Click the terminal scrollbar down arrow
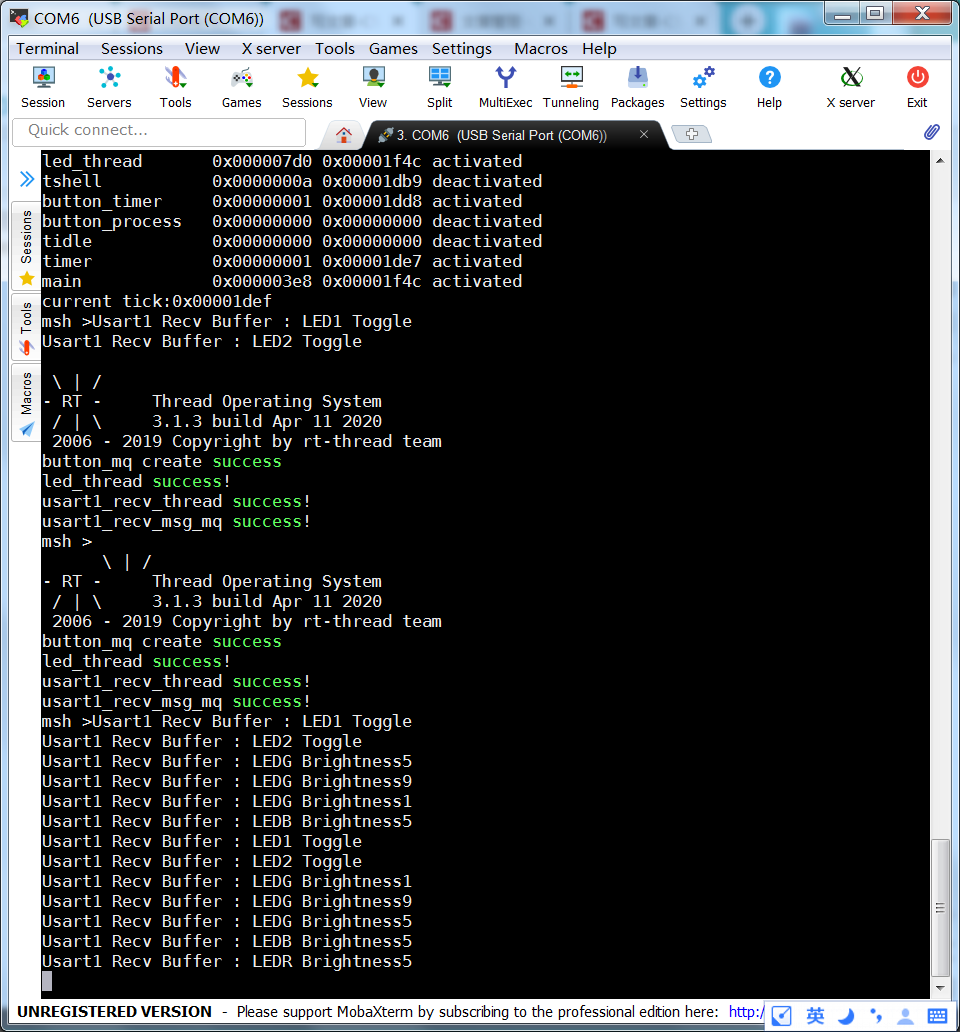This screenshot has width=960, height=1032. click(x=940, y=988)
